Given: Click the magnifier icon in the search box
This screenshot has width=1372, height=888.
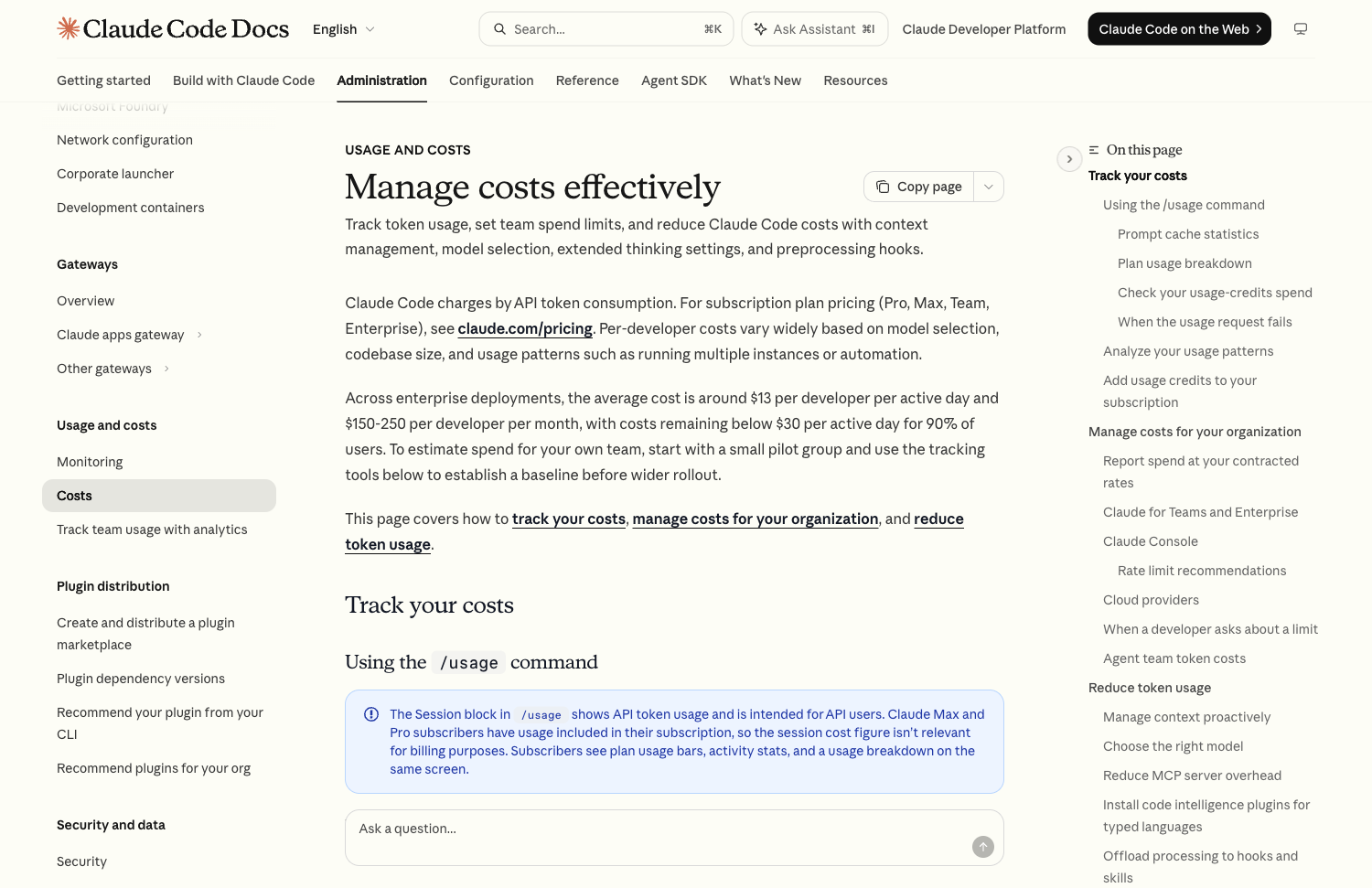Looking at the screenshot, I should (x=499, y=29).
